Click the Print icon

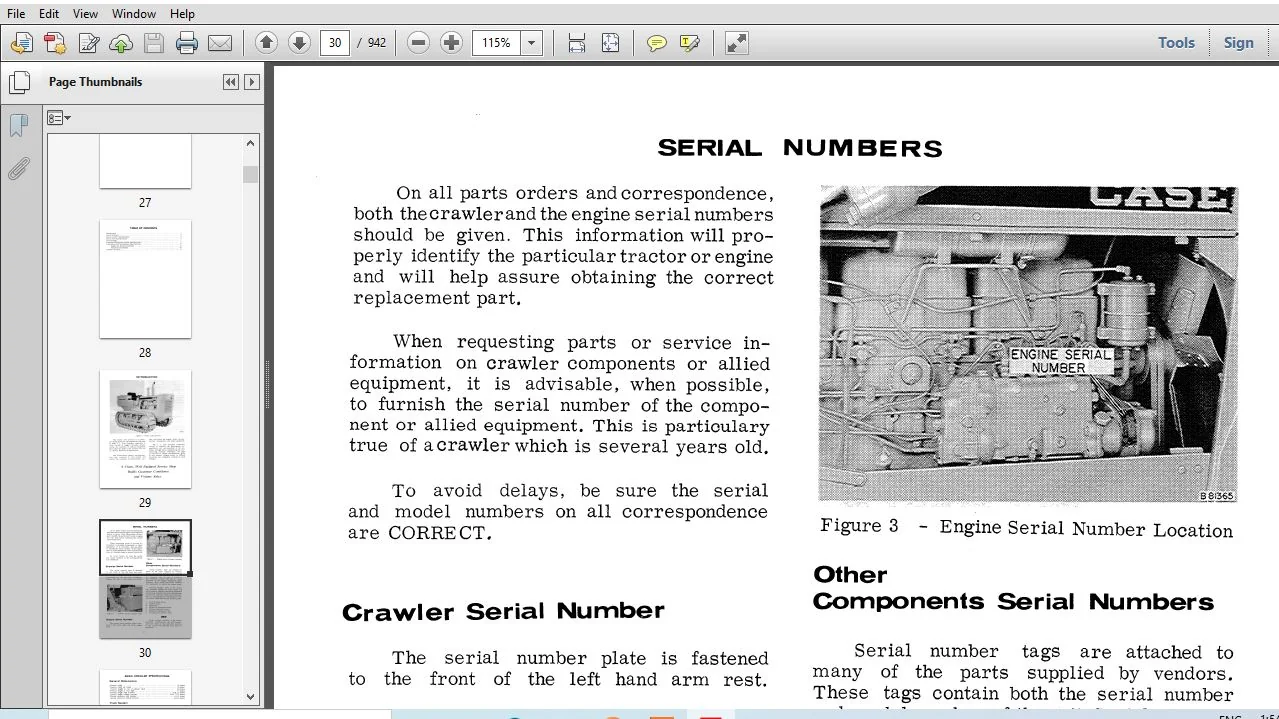pos(187,43)
